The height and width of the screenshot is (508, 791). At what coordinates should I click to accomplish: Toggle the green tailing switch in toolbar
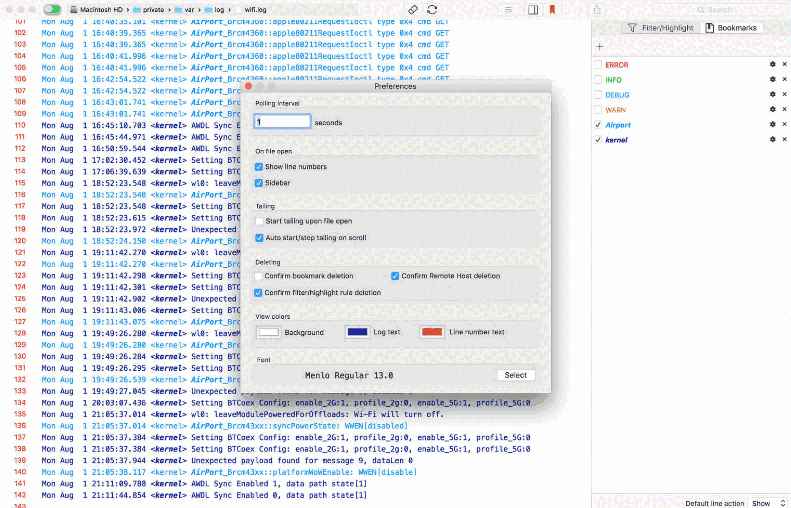click(x=51, y=9)
